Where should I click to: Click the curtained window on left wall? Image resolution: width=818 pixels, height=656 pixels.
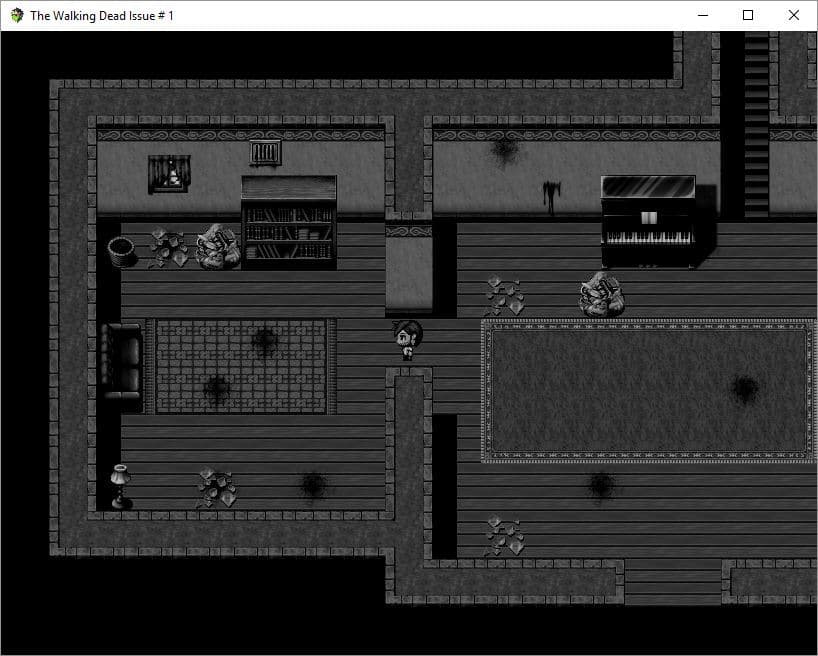point(169,174)
